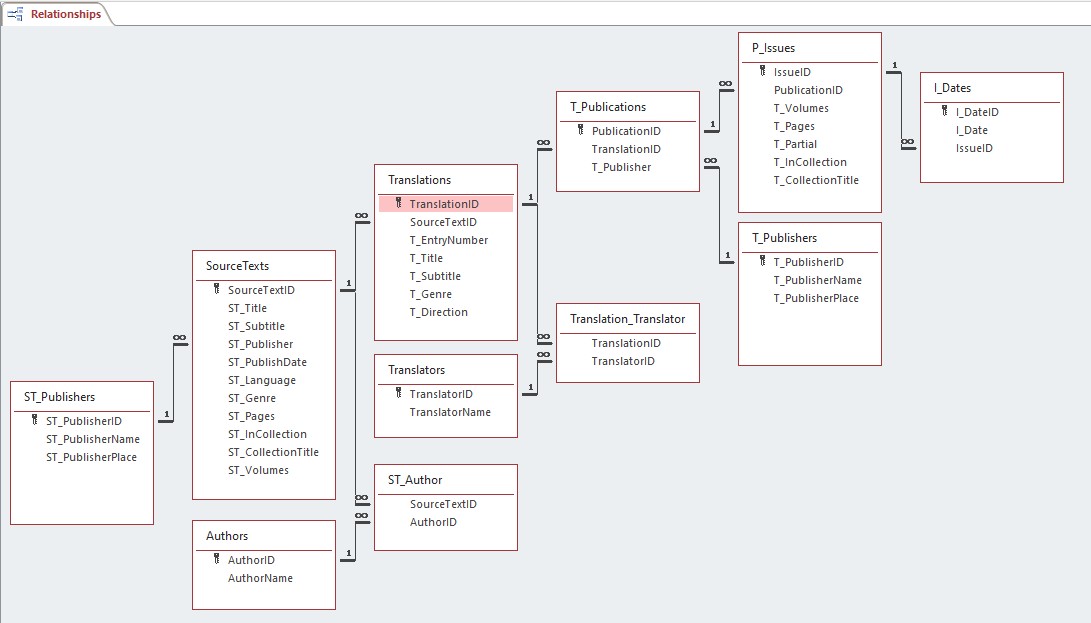Select the ST_Volumes field
This screenshot has height=623, width=1091.
258,470
